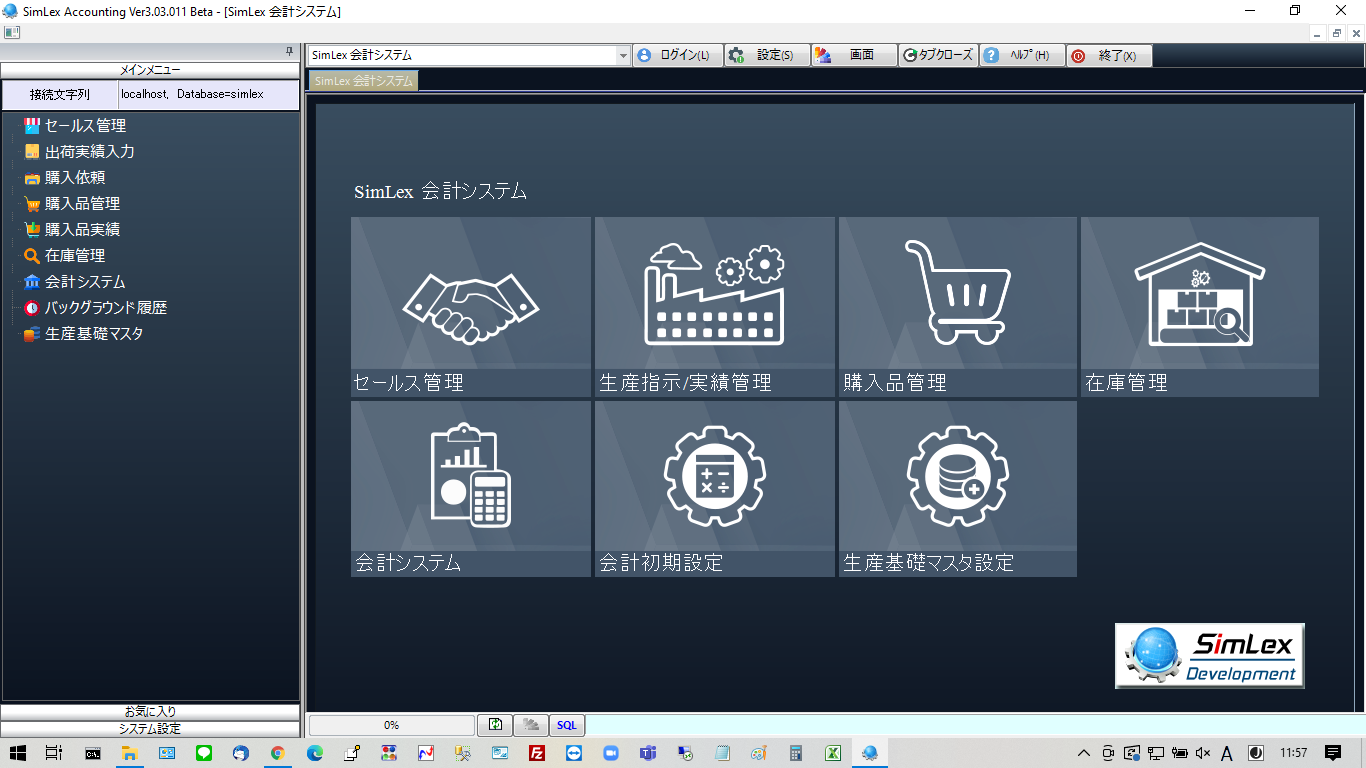This screenshot has width=1366, height=768.
Task: Open the 会計初期設定 gear tile
Action: (x=714, y=488)
